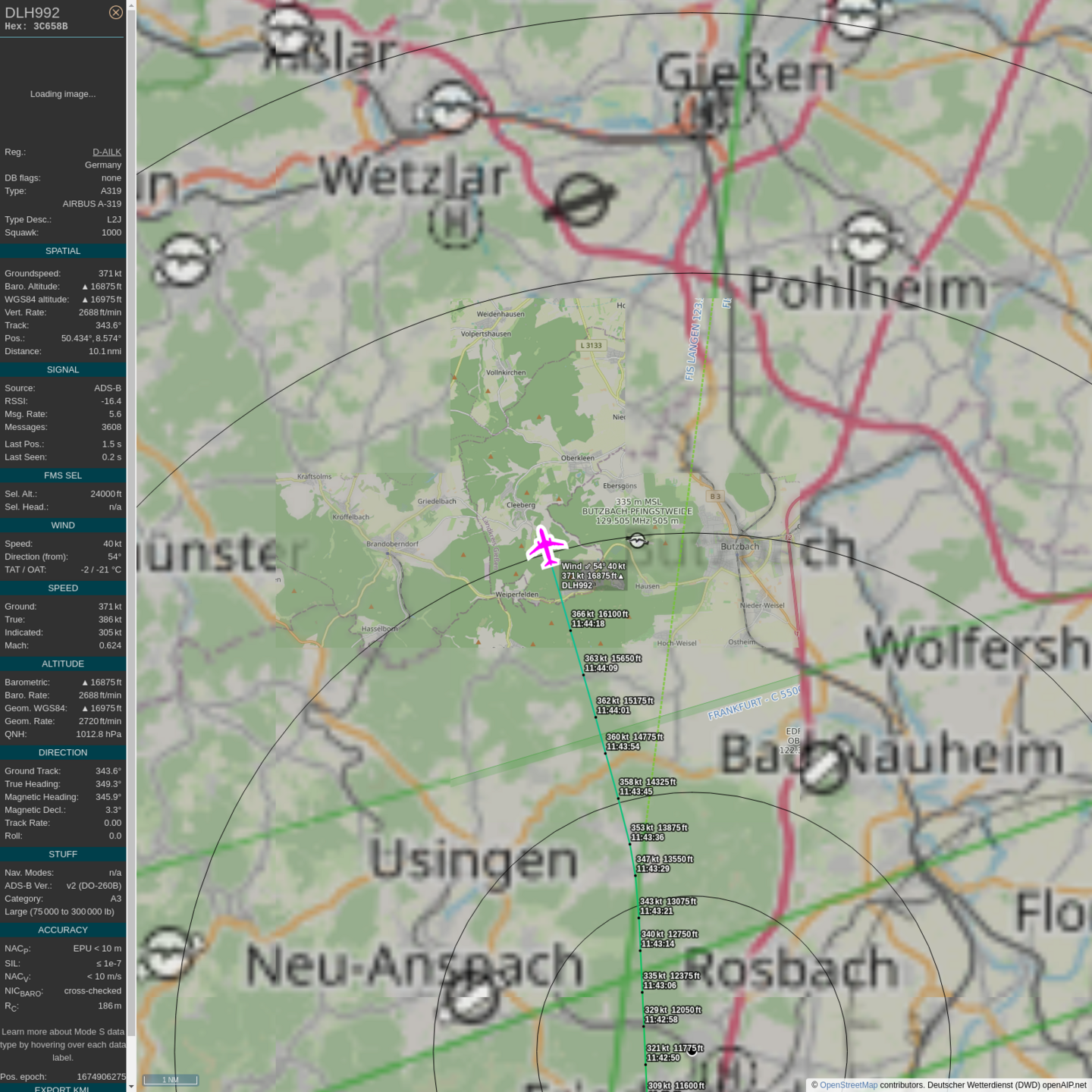Image resolution: width=1092 pixels, height=1092 pixels.
Task: Open the OpenStreetMap attribution link
Action: pyautogui.click(x=849, y=1085)
